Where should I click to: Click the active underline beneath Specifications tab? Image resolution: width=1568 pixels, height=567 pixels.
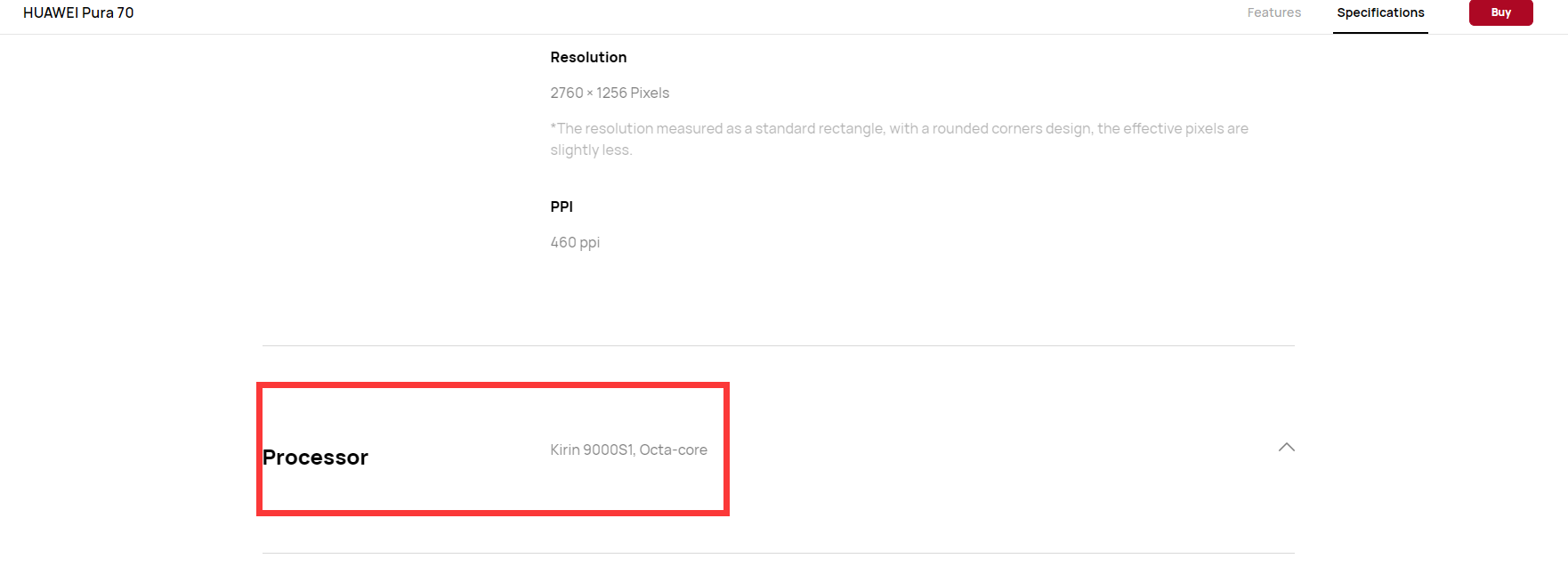[x=1380, y=33]
